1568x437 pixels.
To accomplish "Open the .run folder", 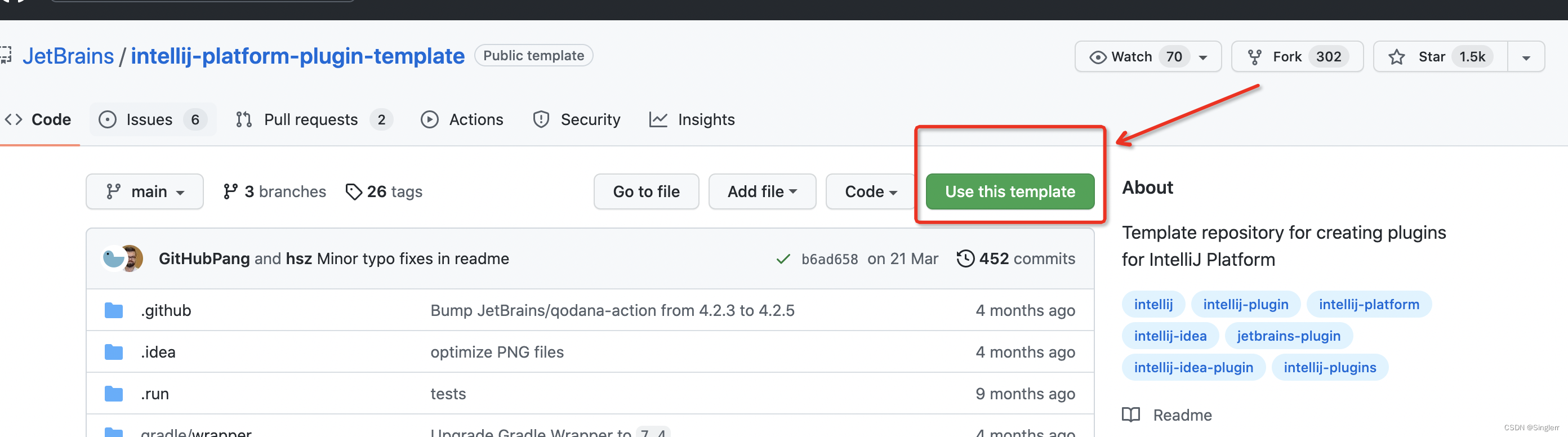I will [x=155, y=394].
